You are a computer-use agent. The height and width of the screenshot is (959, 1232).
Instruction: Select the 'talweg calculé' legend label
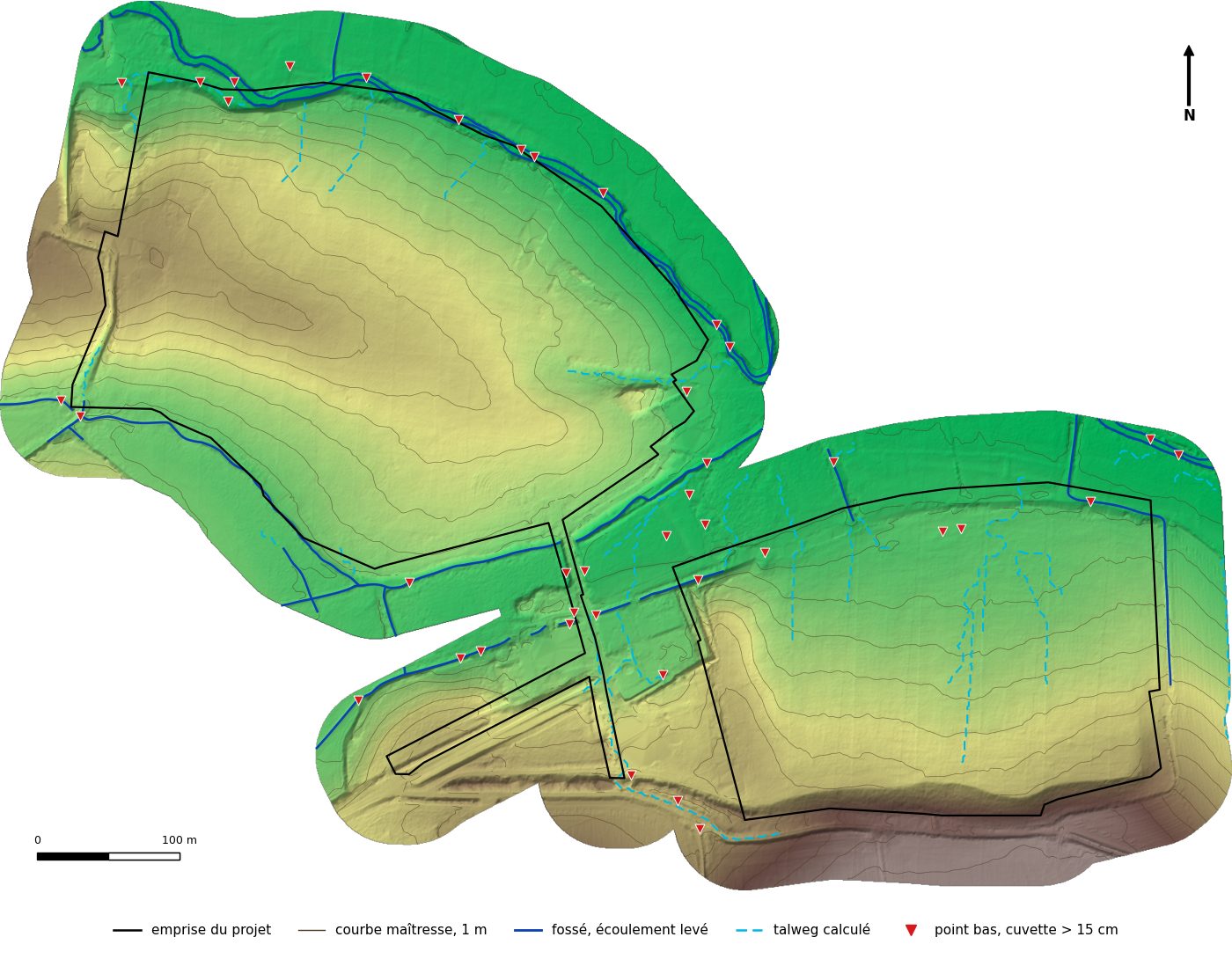tap(822, 930)
